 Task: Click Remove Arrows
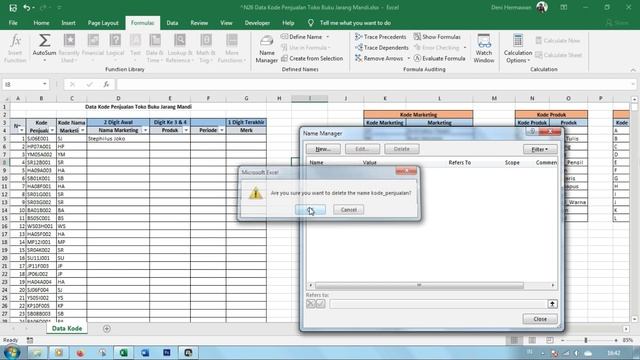(379, 58)
